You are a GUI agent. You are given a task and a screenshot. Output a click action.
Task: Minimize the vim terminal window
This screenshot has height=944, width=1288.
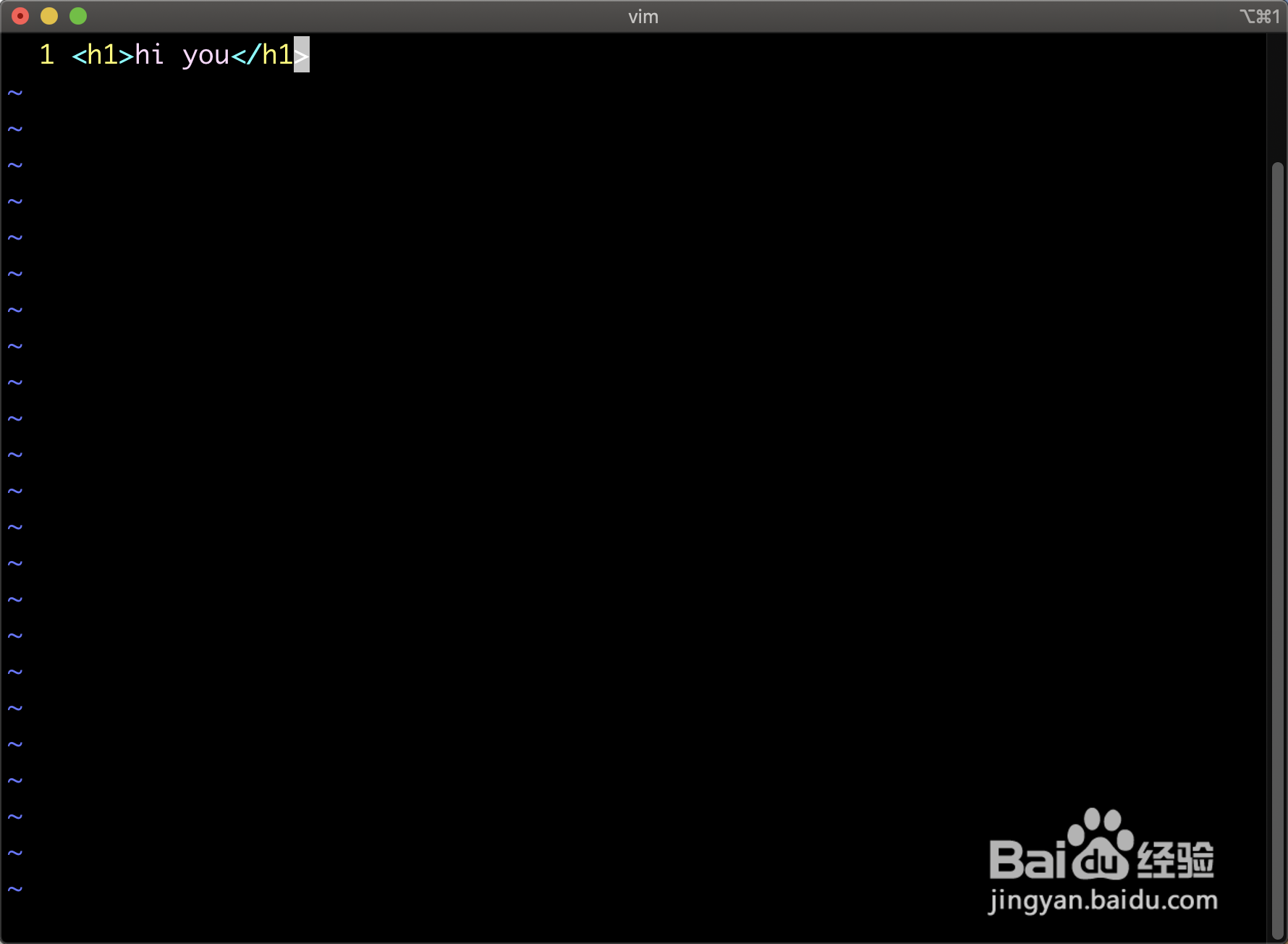coord(49,16)
